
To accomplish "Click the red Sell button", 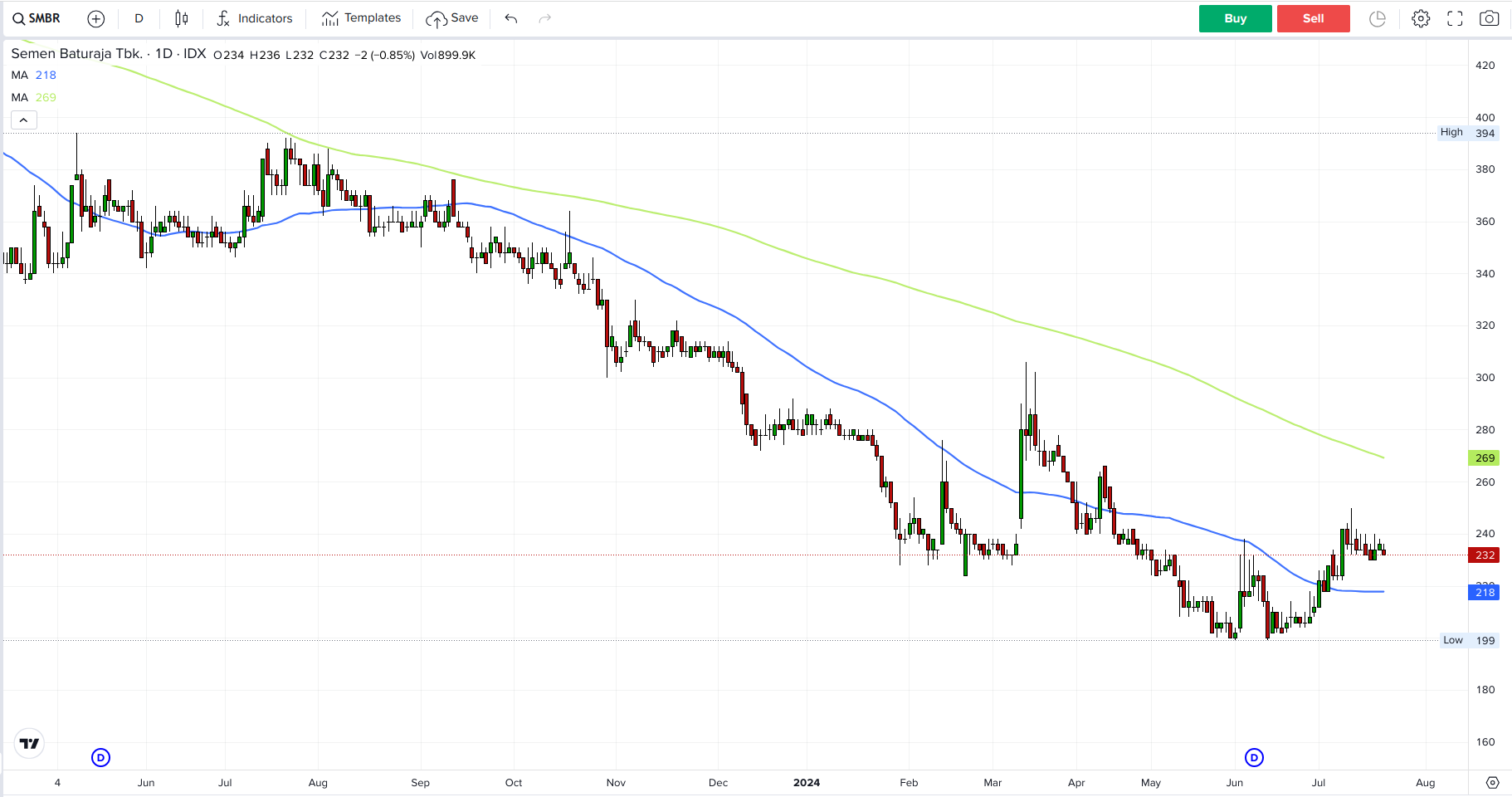I will tap(1313, 18).
